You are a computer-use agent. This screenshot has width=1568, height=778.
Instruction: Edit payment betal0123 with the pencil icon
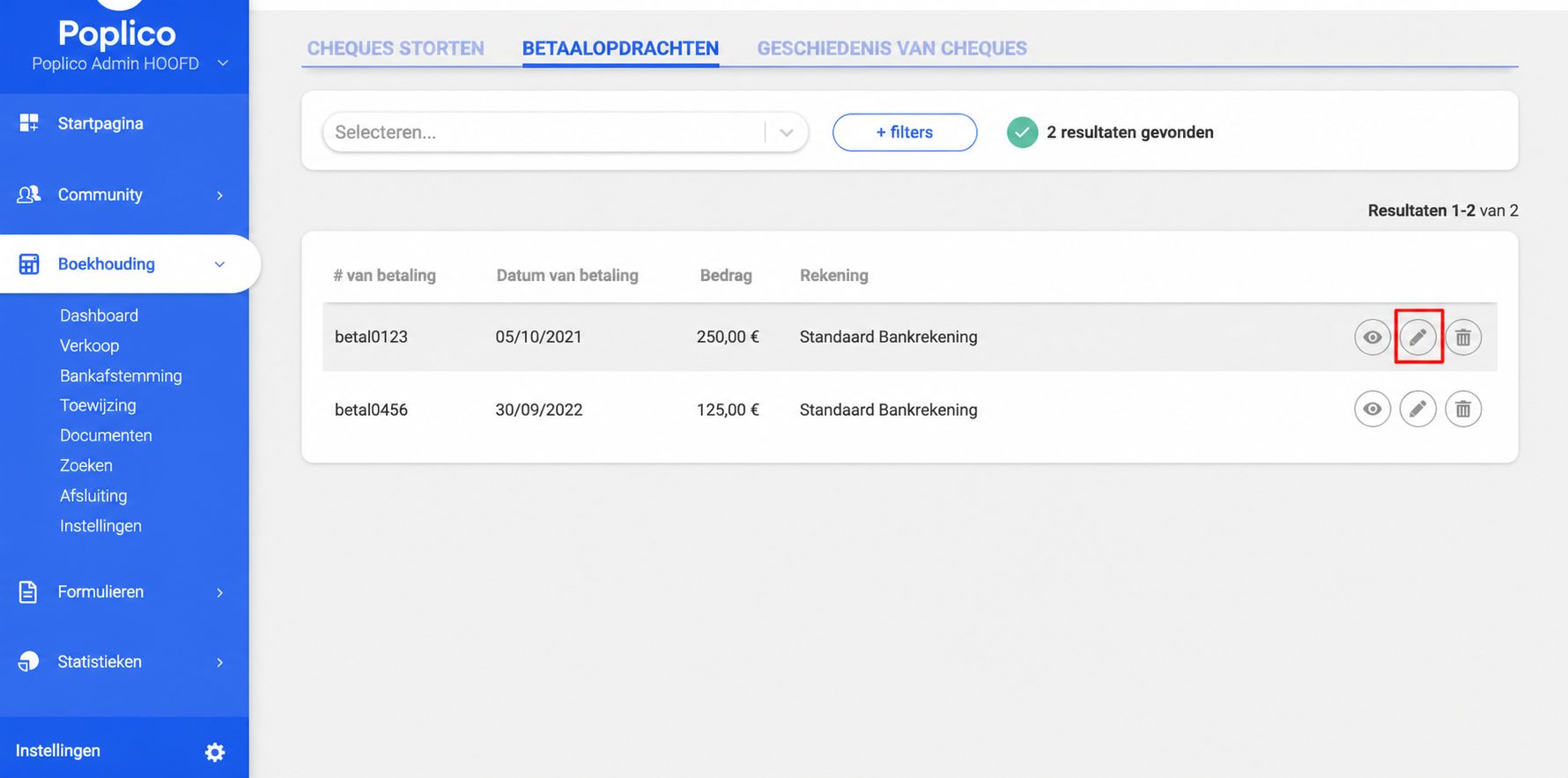coord(1418,337)
